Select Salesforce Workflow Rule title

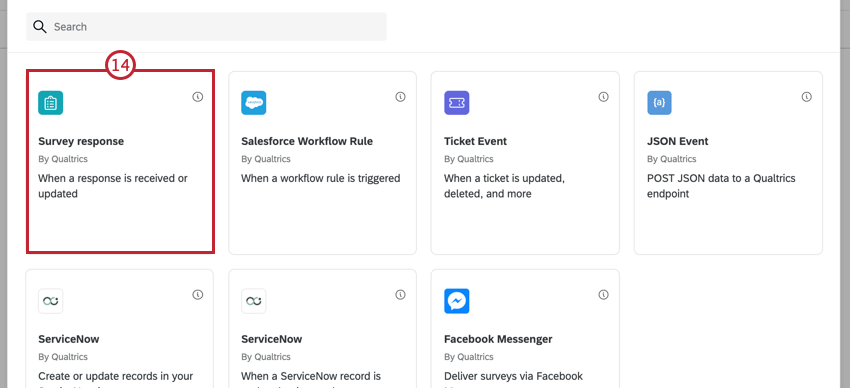point(307,141)
